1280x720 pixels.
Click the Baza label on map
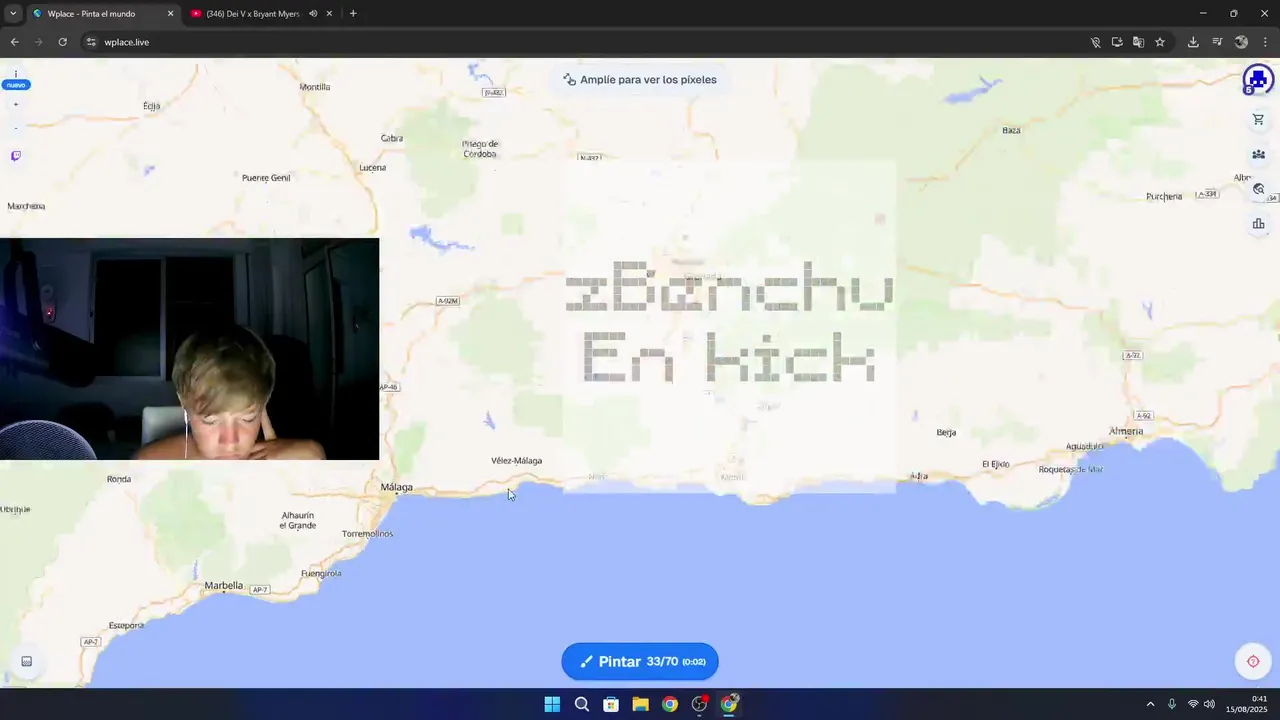(x=1011, y=130)
